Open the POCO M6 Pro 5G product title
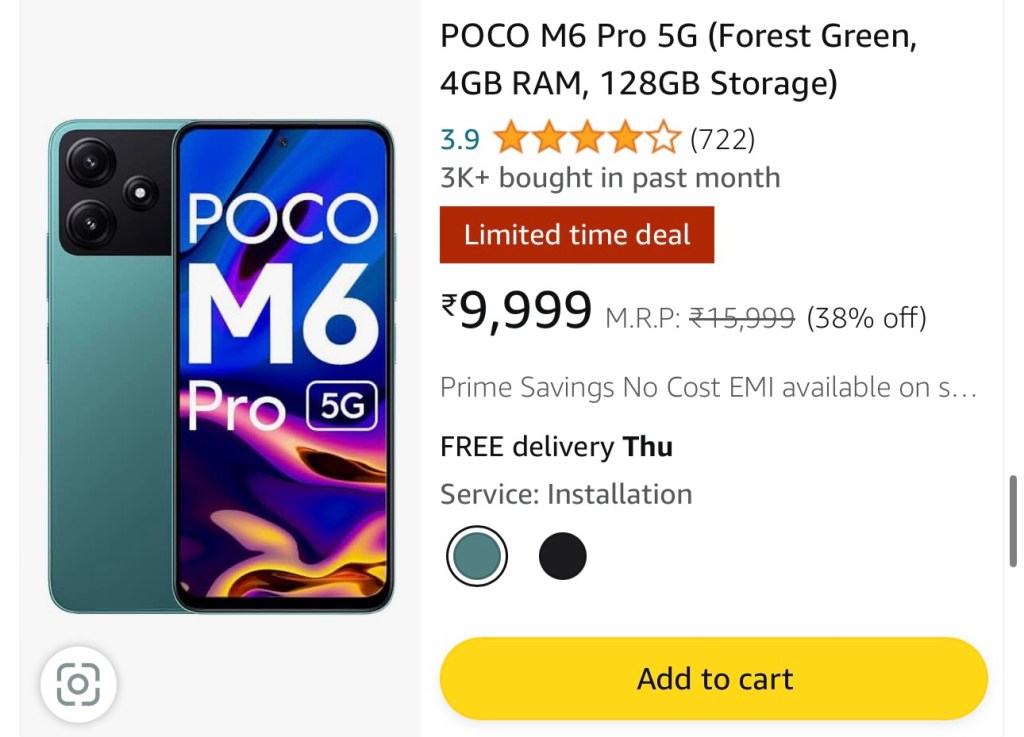 pos(678,60)
